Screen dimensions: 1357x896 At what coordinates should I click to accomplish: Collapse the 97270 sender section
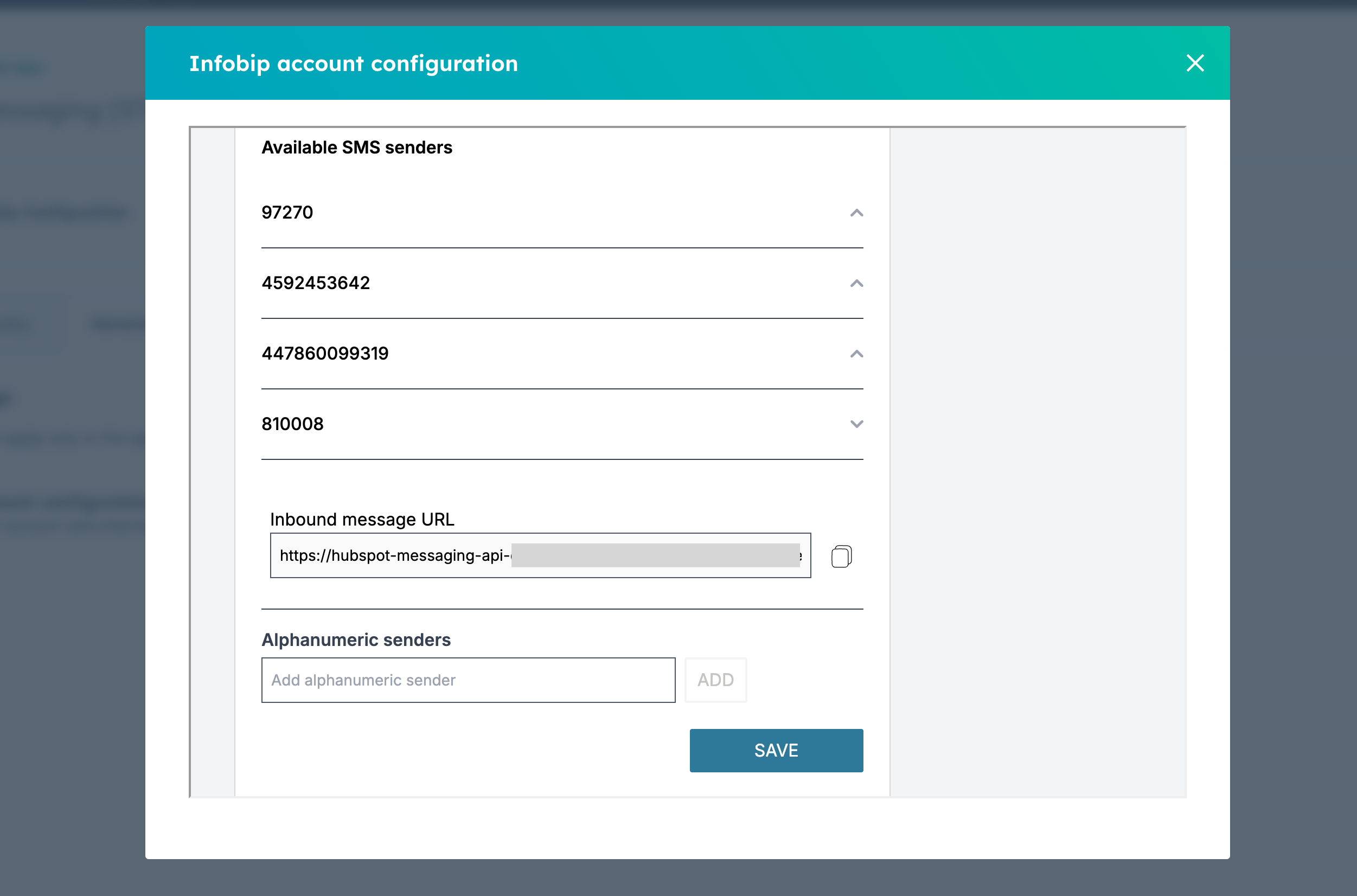856,213
